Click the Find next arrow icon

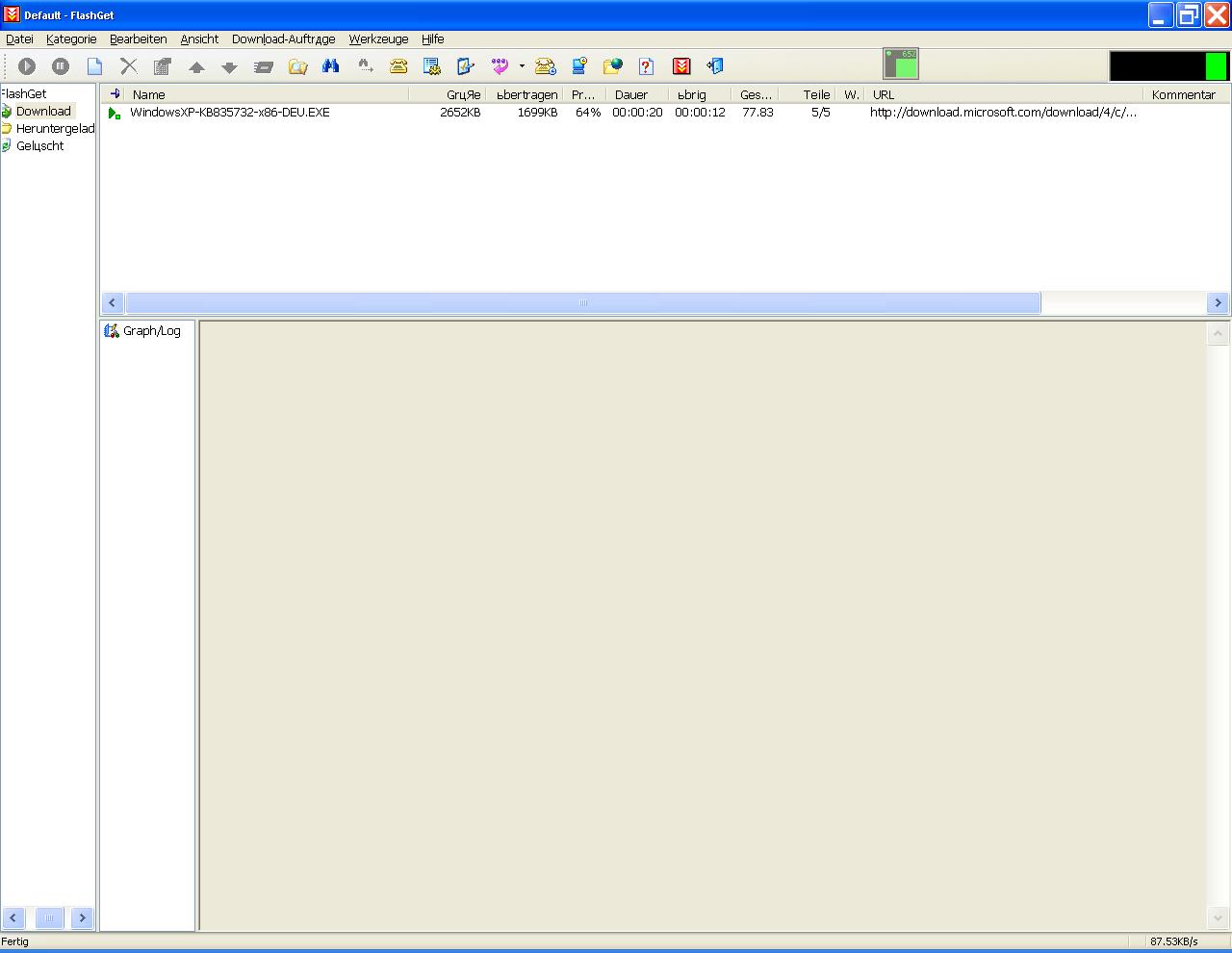point(365,66)
